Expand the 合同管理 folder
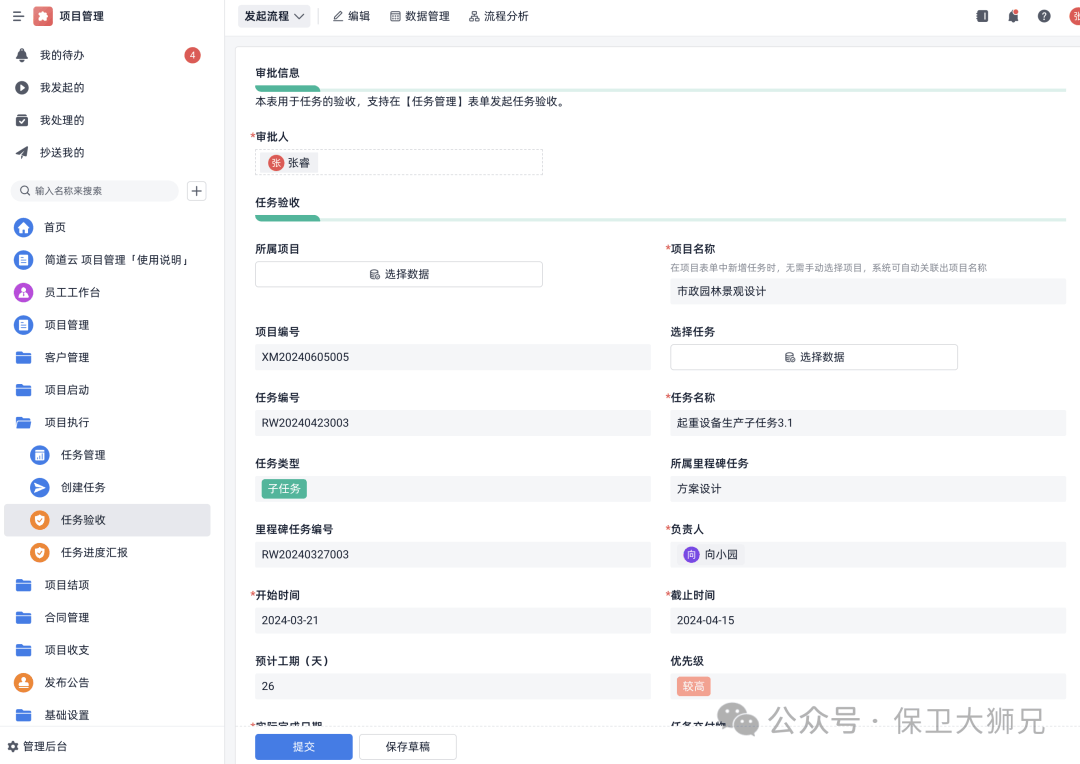The height and width of the screenshot is (764, 1080). (67, 618)
